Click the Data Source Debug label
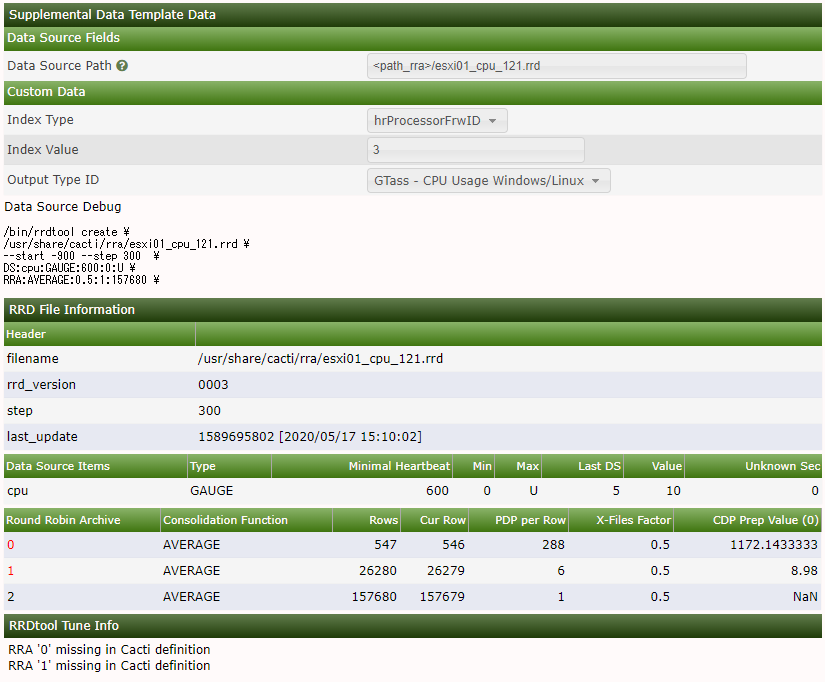 tap(63, 207)
